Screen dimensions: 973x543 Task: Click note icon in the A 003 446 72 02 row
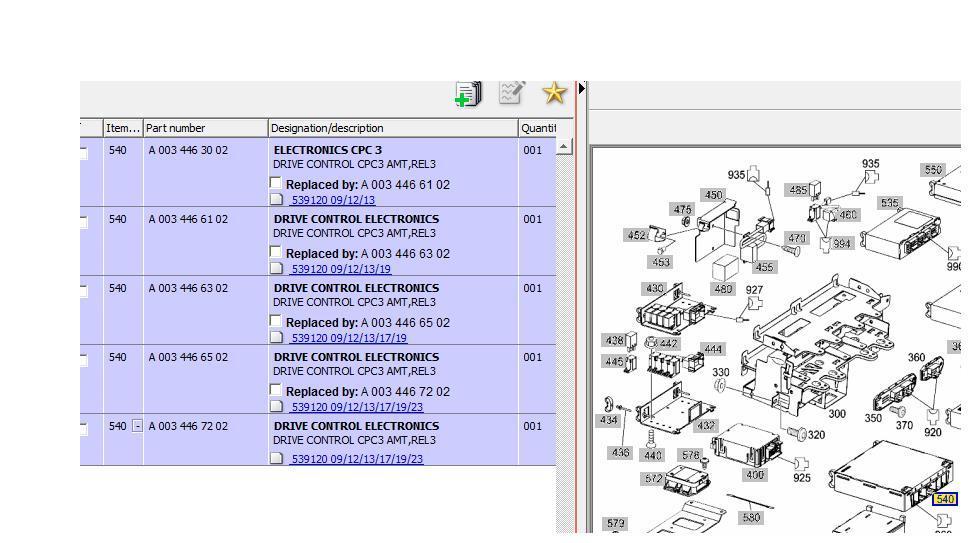coord(277,458)
